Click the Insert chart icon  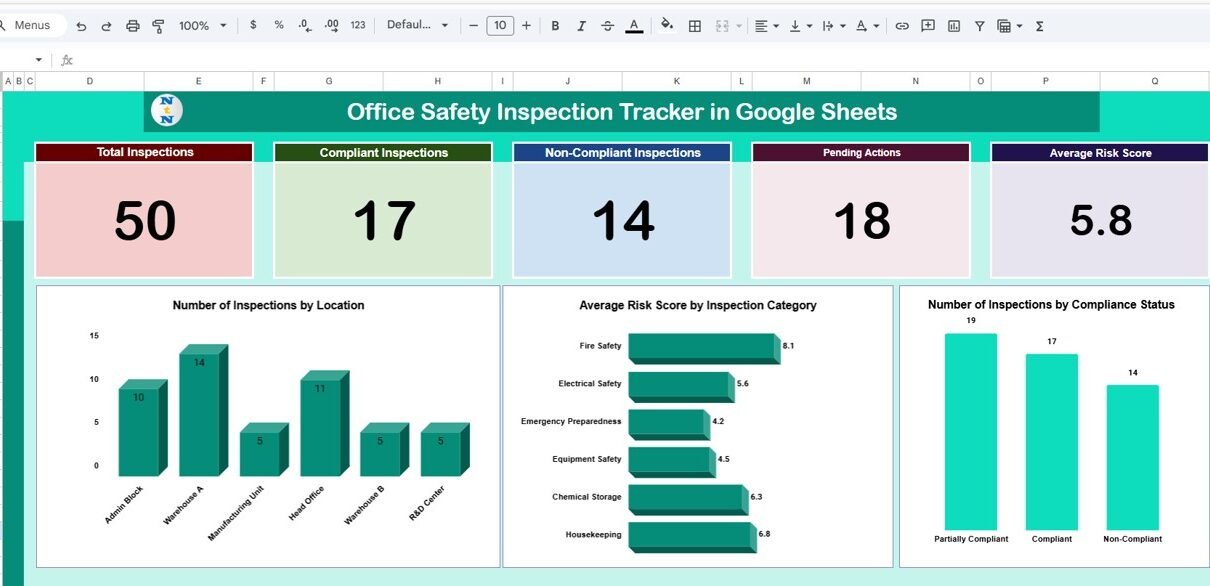(954, 26)
